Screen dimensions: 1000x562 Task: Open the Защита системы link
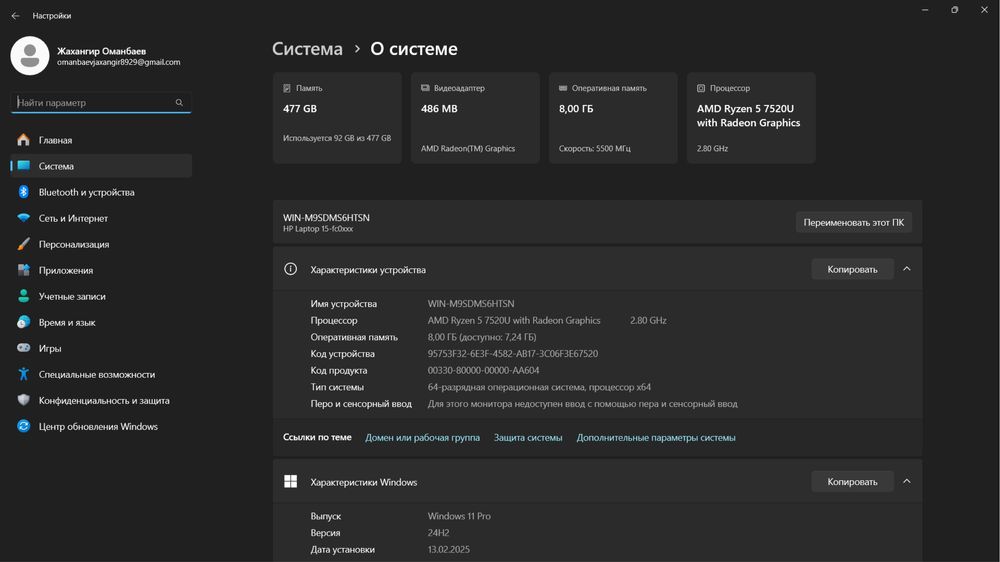[x=528, y=438]
